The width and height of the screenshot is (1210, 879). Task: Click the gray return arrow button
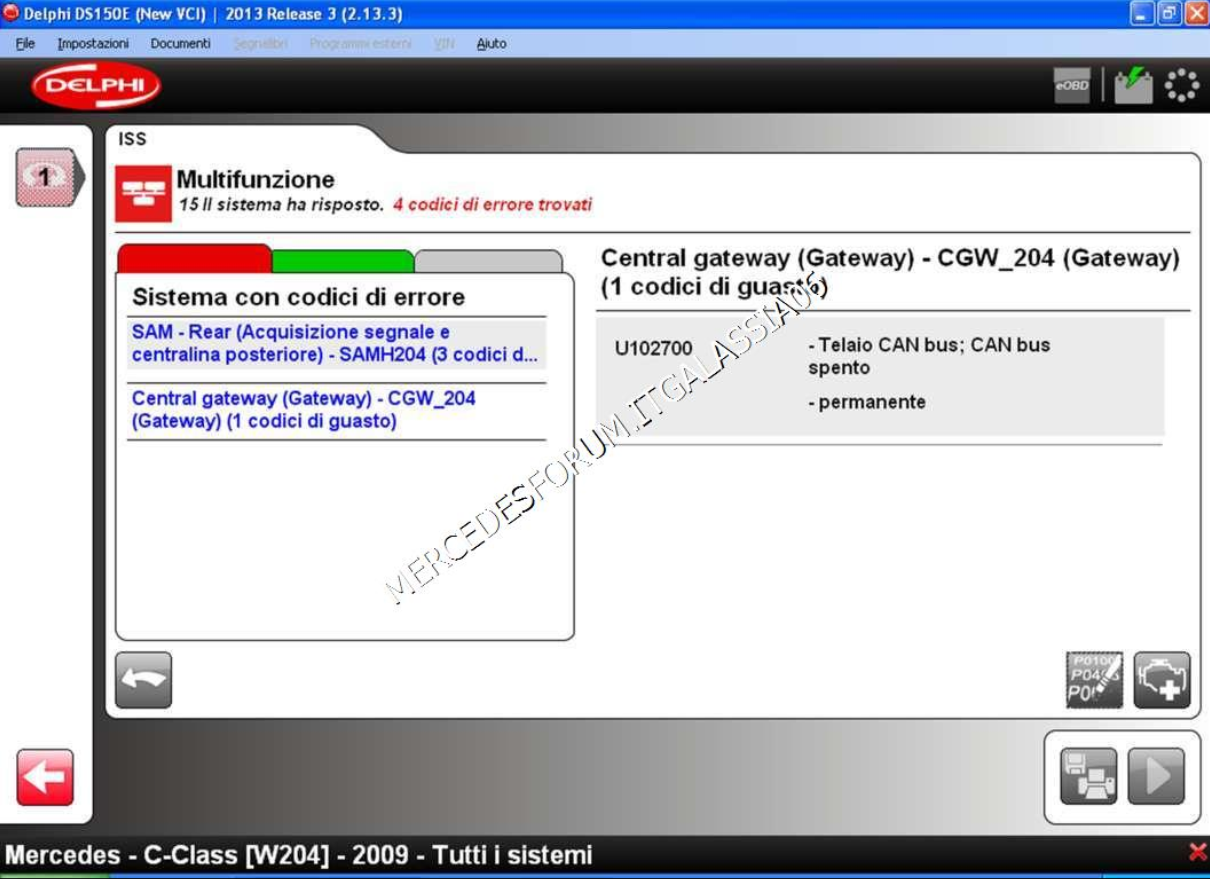point(144,680)
